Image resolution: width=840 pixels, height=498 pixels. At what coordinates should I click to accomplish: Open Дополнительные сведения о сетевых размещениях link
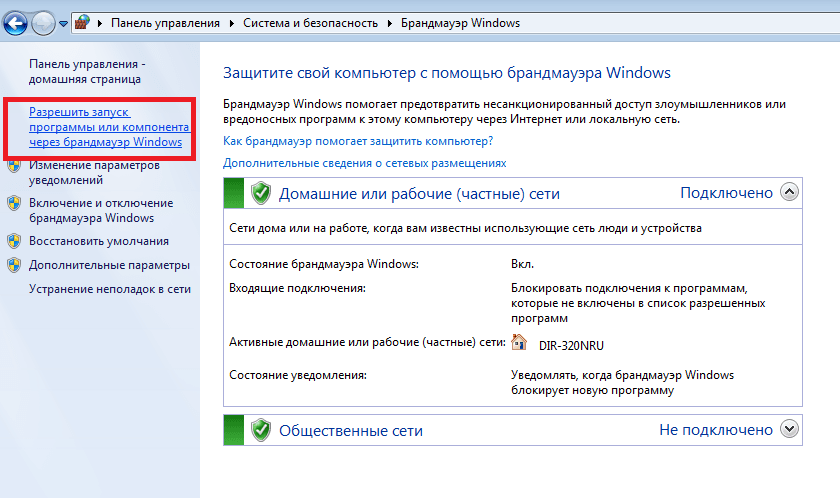click(x=364, y=163)
